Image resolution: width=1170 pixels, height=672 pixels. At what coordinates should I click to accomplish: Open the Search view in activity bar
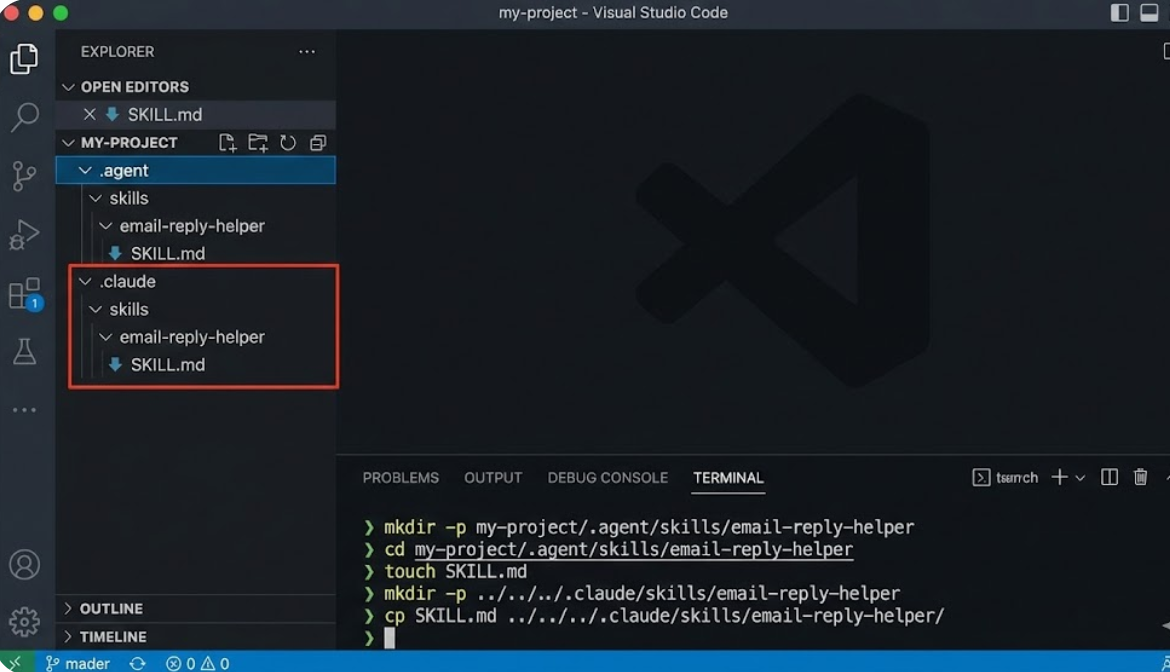click(x=24, y=117)
